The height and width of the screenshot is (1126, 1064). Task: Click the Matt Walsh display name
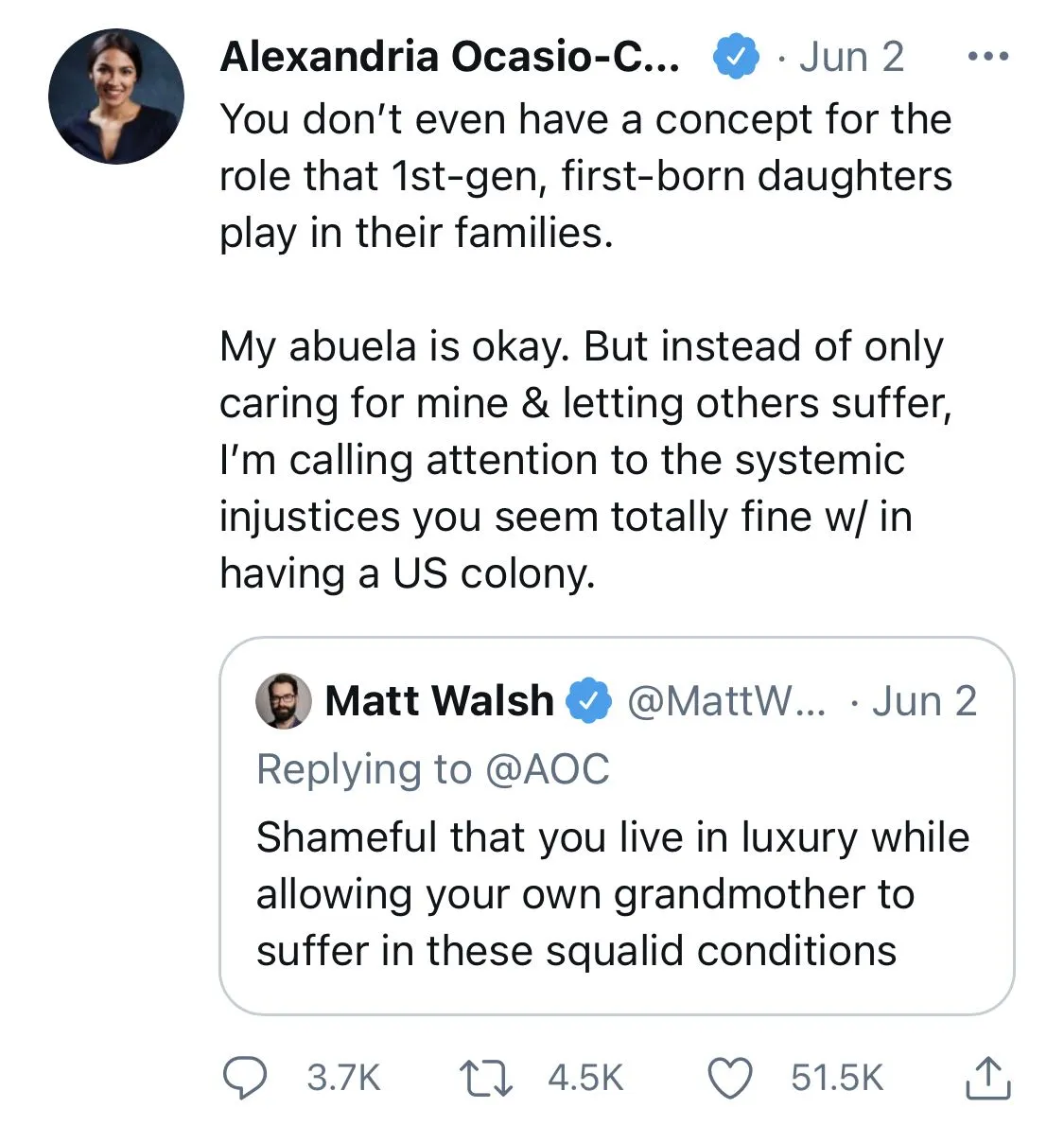439,701
